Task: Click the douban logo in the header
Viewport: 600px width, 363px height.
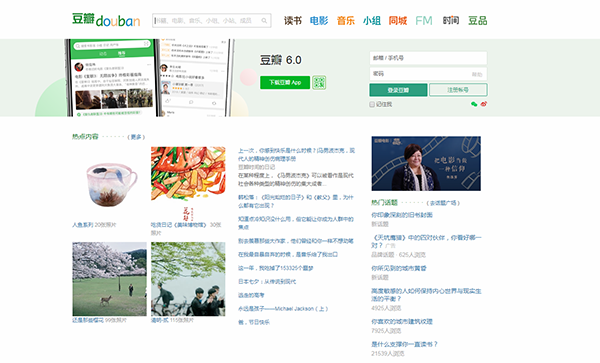Action: click(106, 20)
